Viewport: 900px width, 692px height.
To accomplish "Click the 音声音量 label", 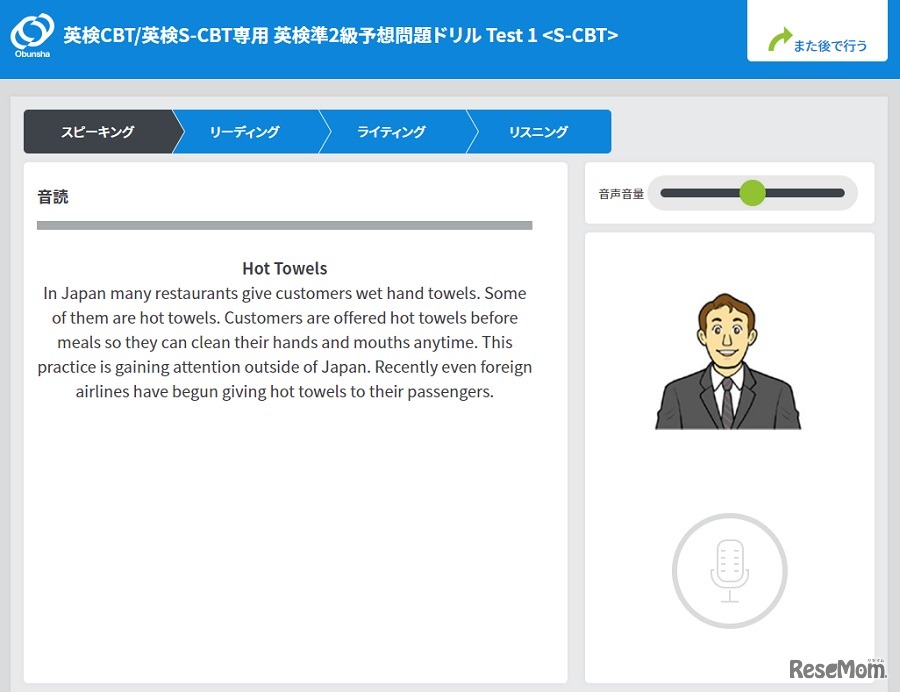I will [621, 194].
